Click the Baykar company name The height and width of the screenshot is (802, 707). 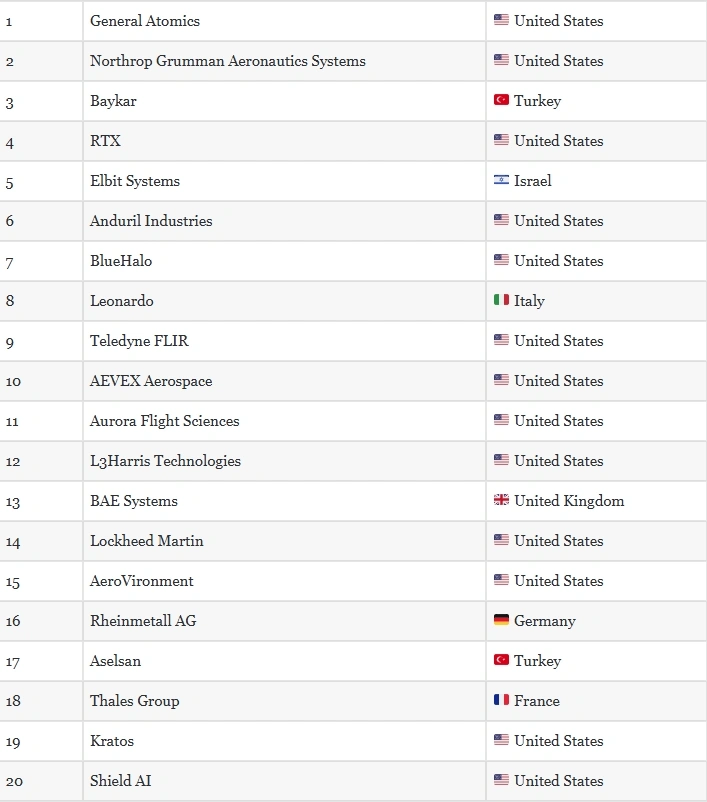tap(113, 101)
